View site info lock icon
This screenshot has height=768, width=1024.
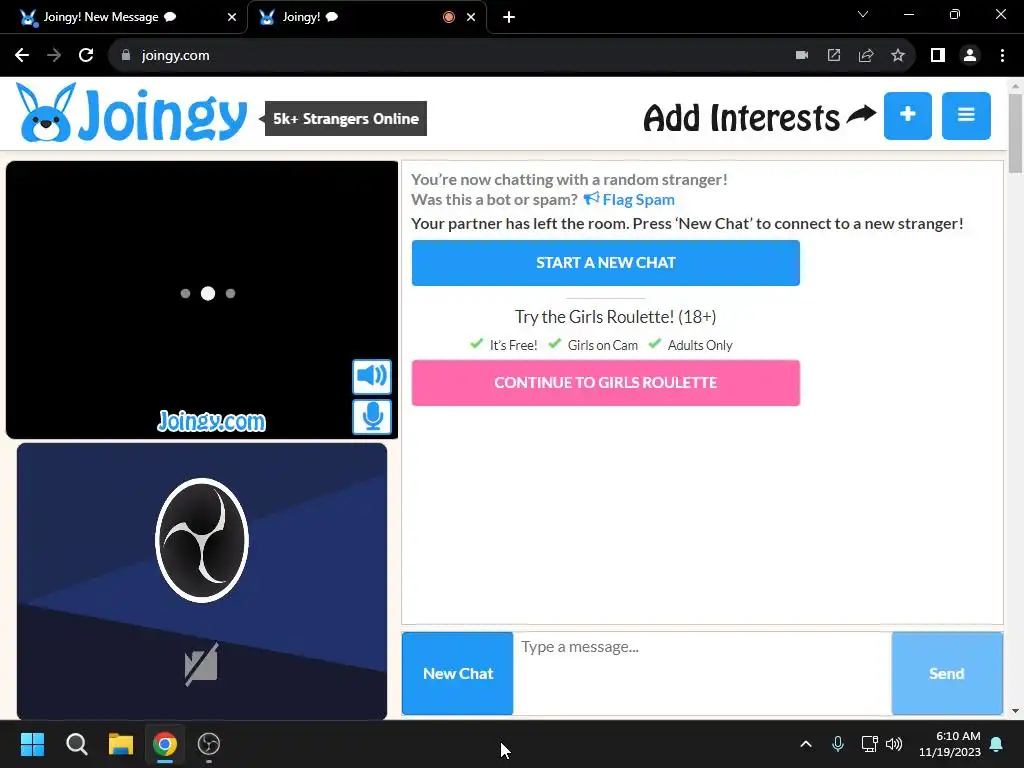click(126, 56)
